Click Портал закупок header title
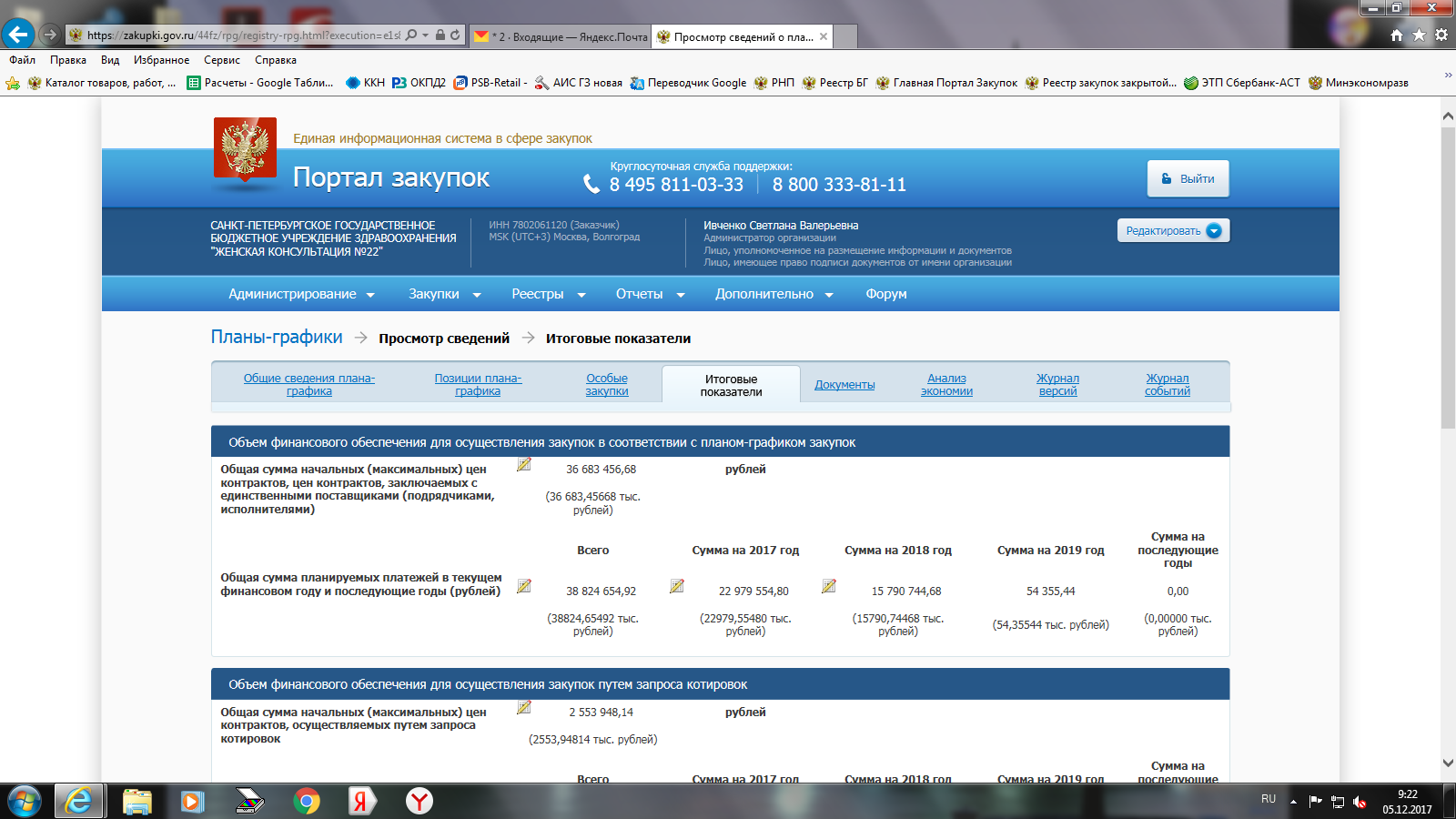Viewport: 1456px width, 819px height. (391, 177)
